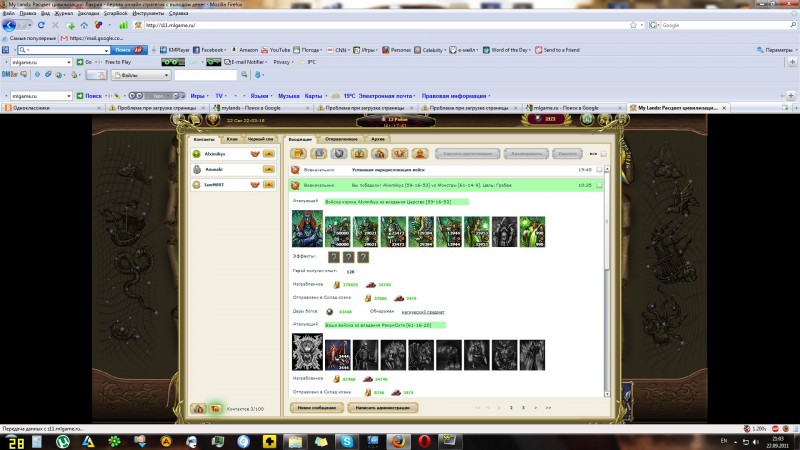Click the fourth filter icon with blue badge
800x450 pixels.
pos(359,153)
